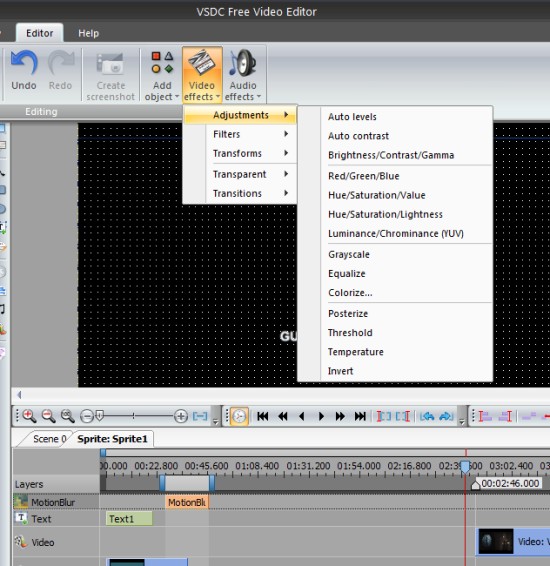This screenshot has width=550, height=566.
Task: Open the Add object tool
Action: point(162,75)
